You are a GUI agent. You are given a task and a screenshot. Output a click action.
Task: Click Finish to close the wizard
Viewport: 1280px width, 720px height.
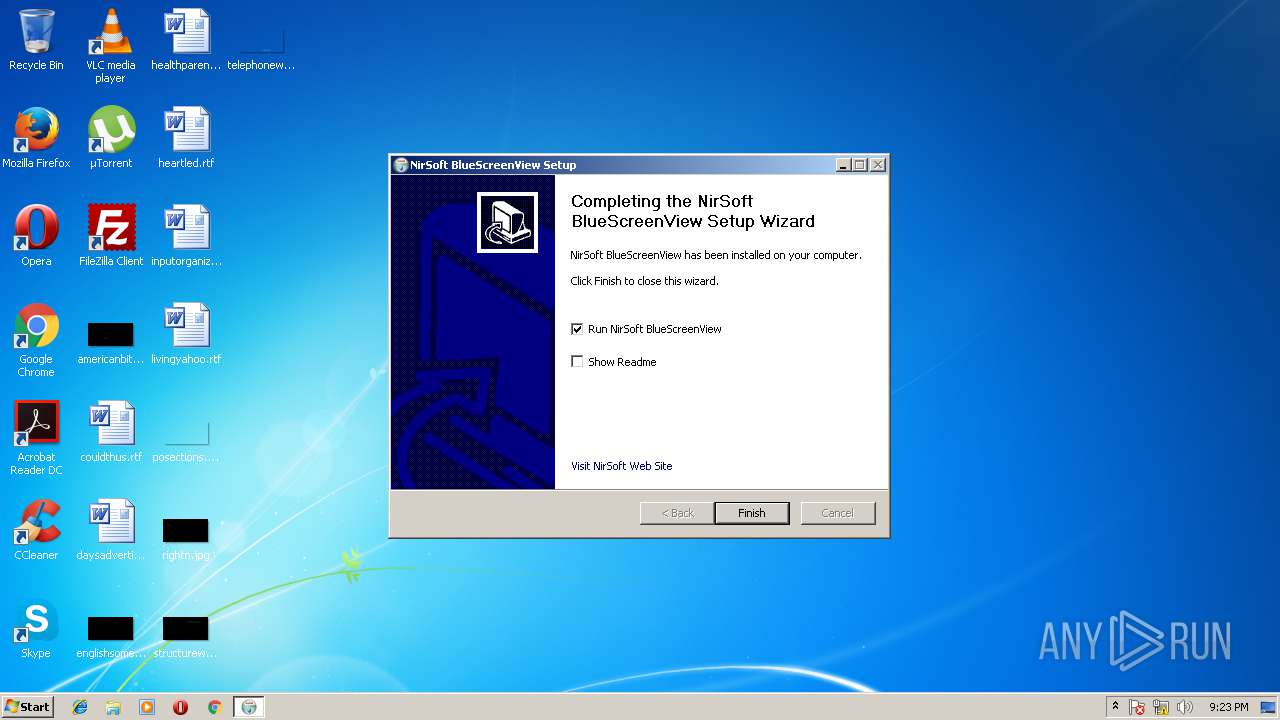752,513
